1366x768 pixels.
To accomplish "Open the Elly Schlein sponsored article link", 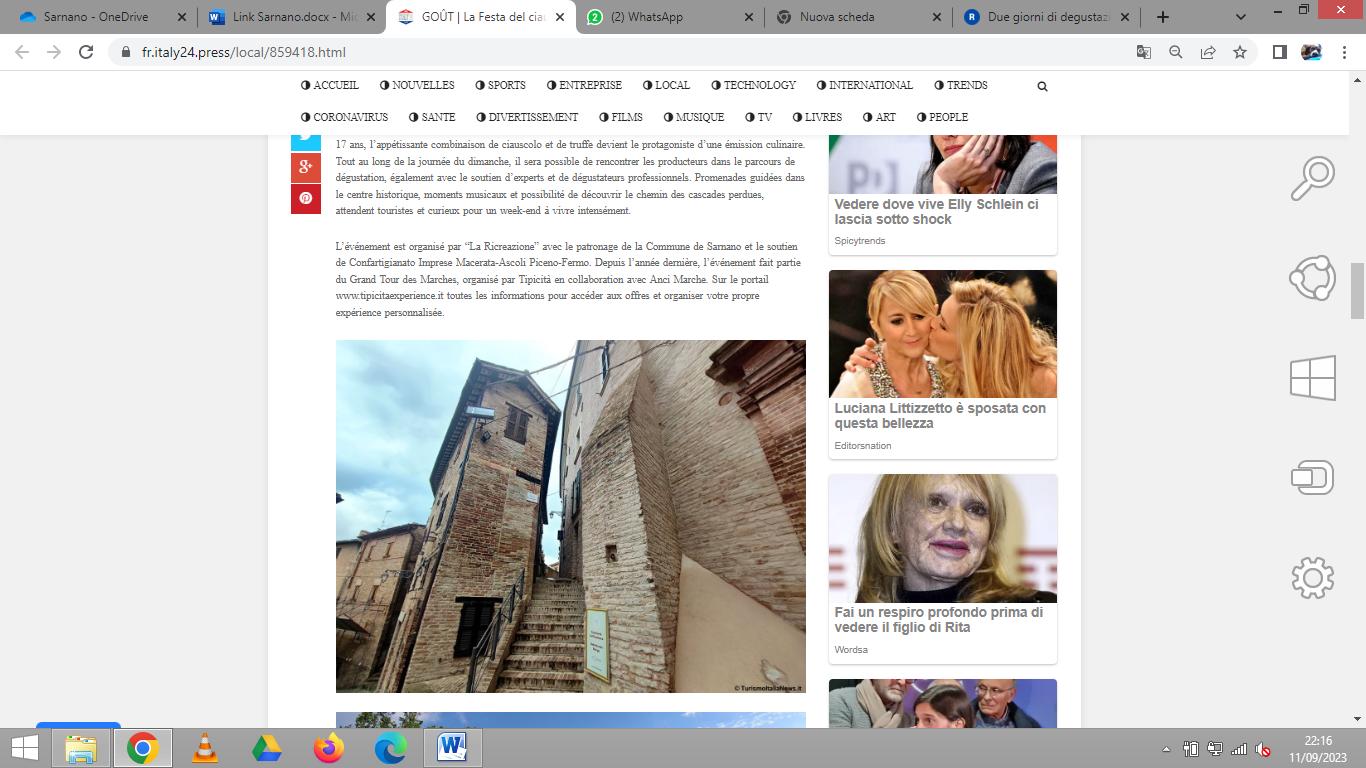I will pos(936,211).
